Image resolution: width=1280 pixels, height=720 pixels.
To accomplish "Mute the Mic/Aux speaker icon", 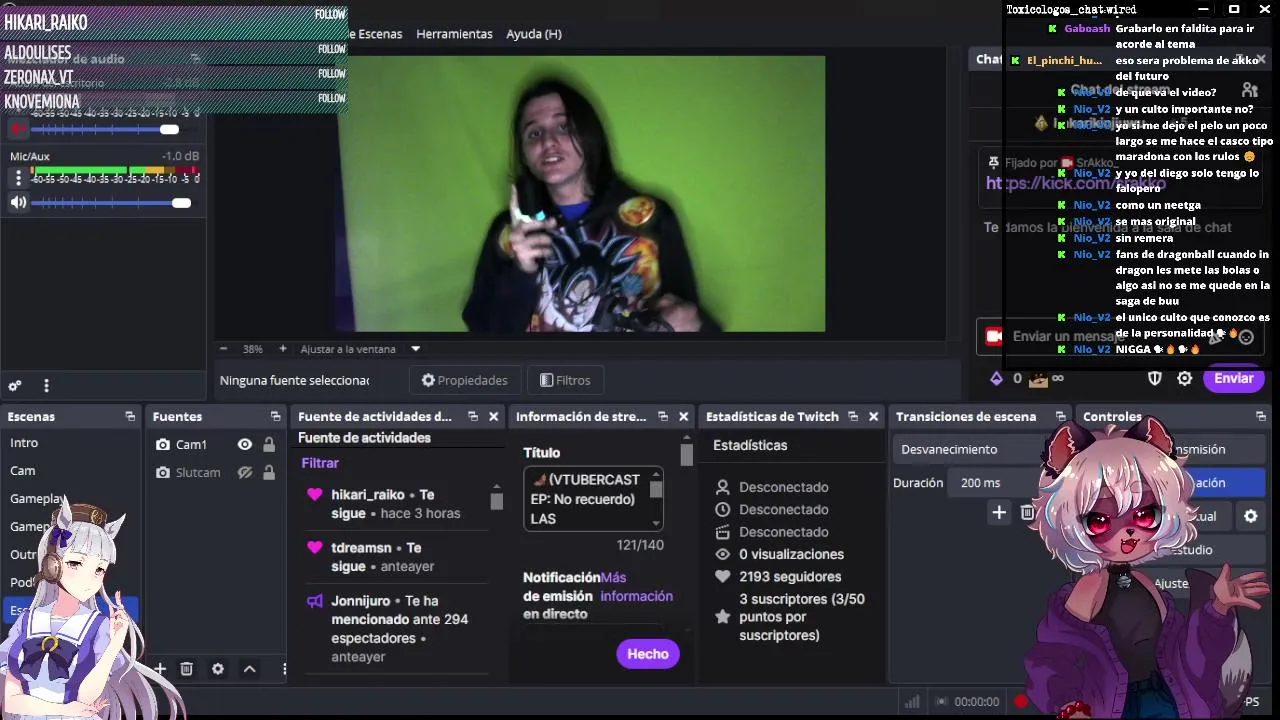I will click(x=18, y=203).
